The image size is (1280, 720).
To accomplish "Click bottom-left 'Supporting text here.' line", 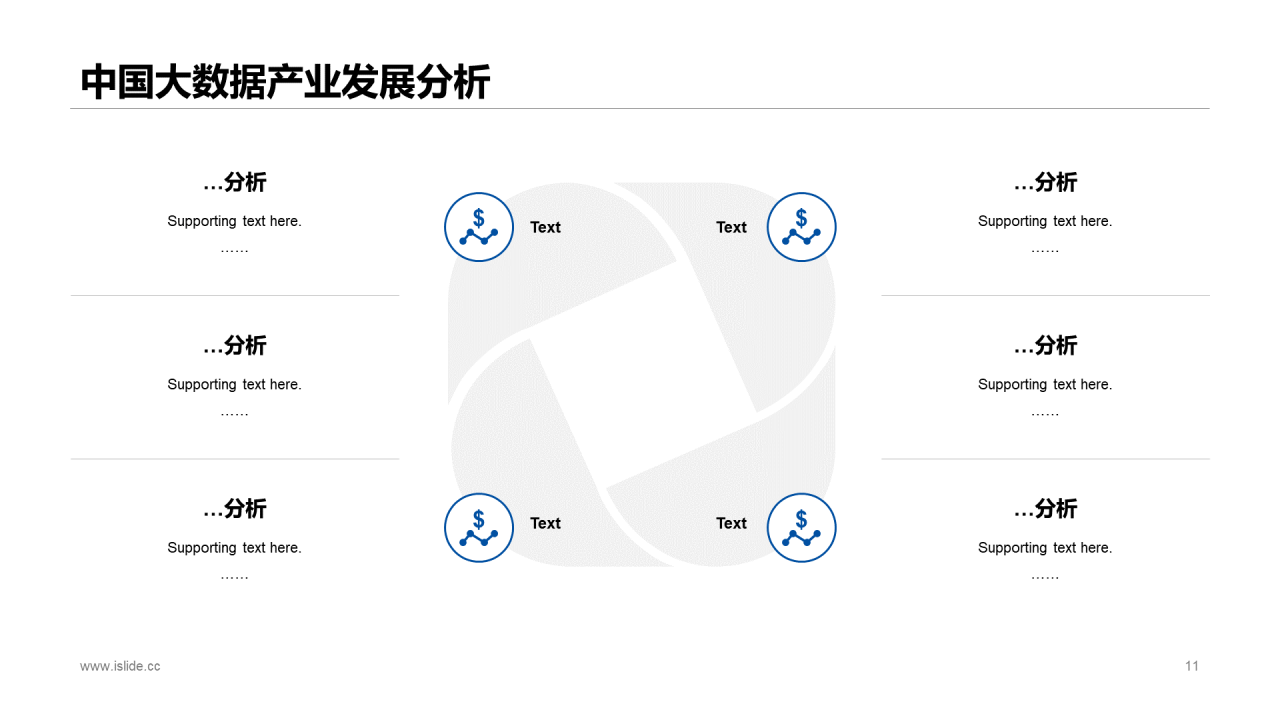I will (x=234, y=547).
